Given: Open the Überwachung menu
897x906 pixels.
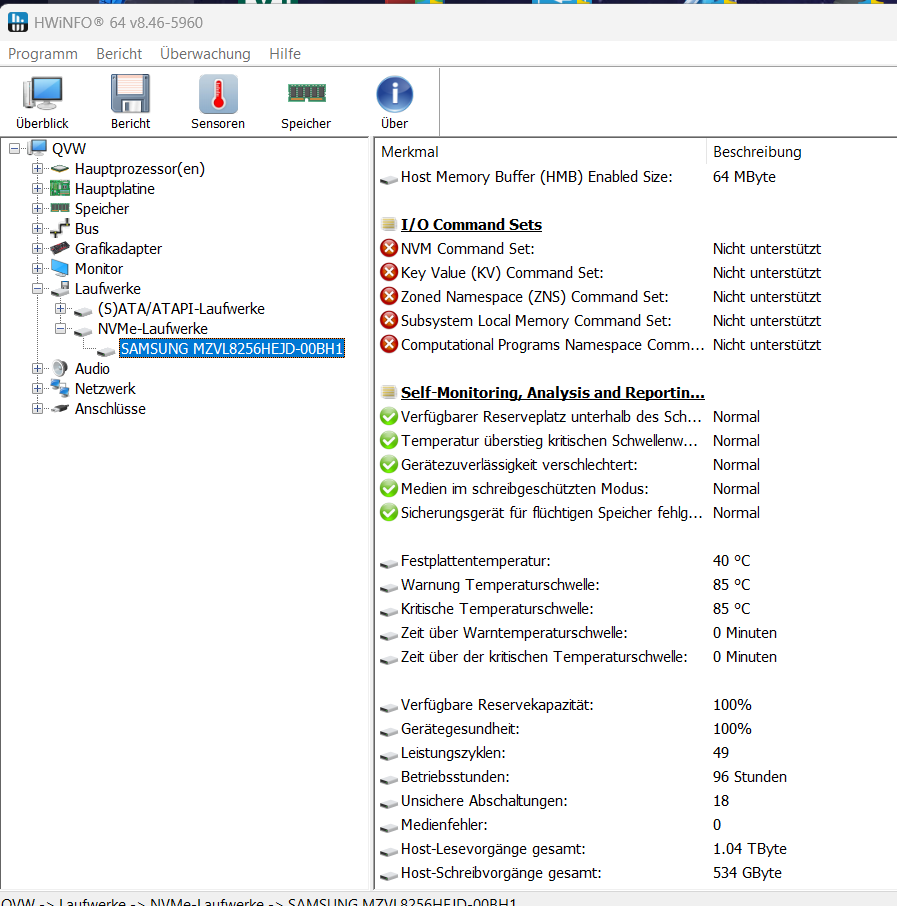Looking at the screenshot, I should coord(205,54).
